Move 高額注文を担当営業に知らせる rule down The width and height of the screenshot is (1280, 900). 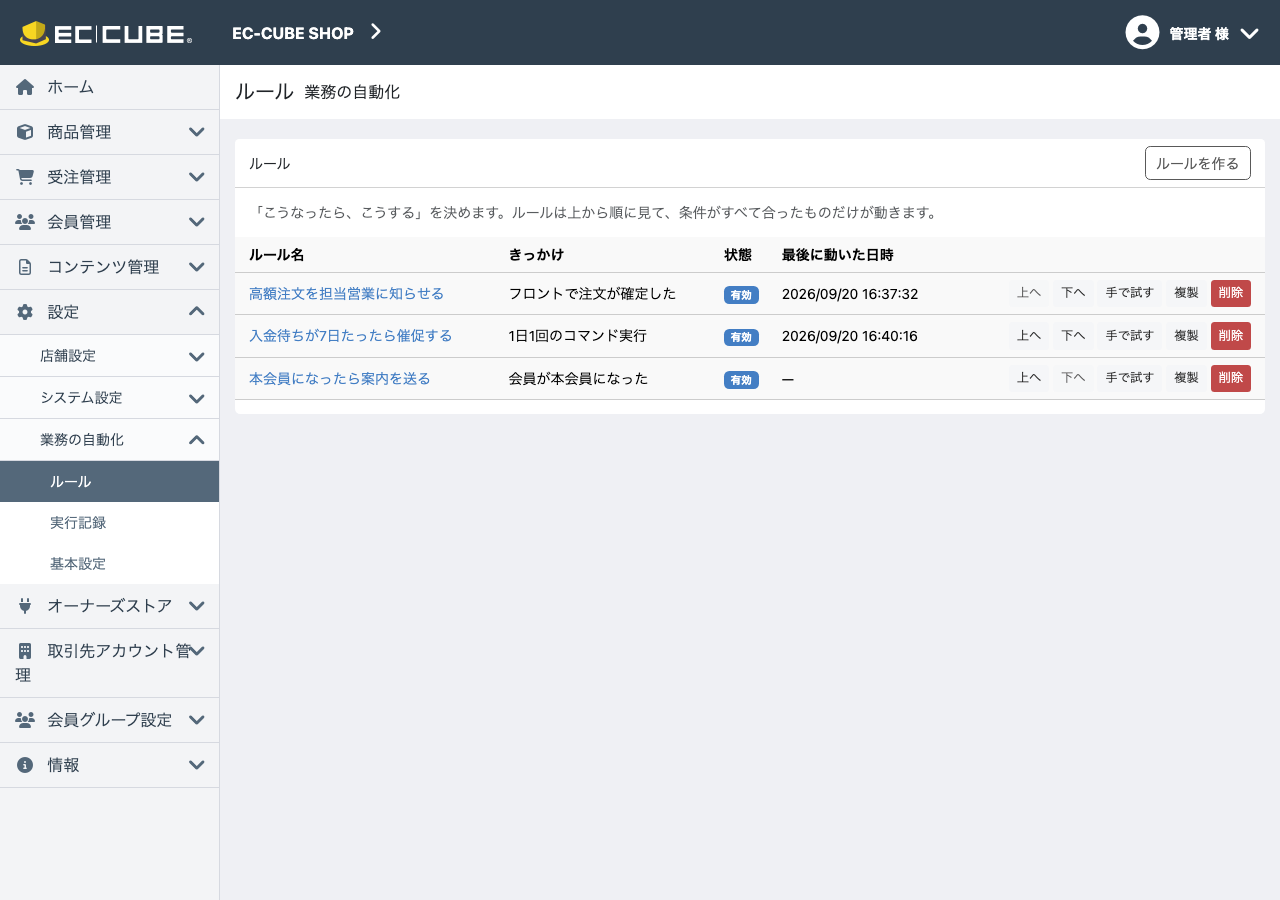tap(1073, 293)
